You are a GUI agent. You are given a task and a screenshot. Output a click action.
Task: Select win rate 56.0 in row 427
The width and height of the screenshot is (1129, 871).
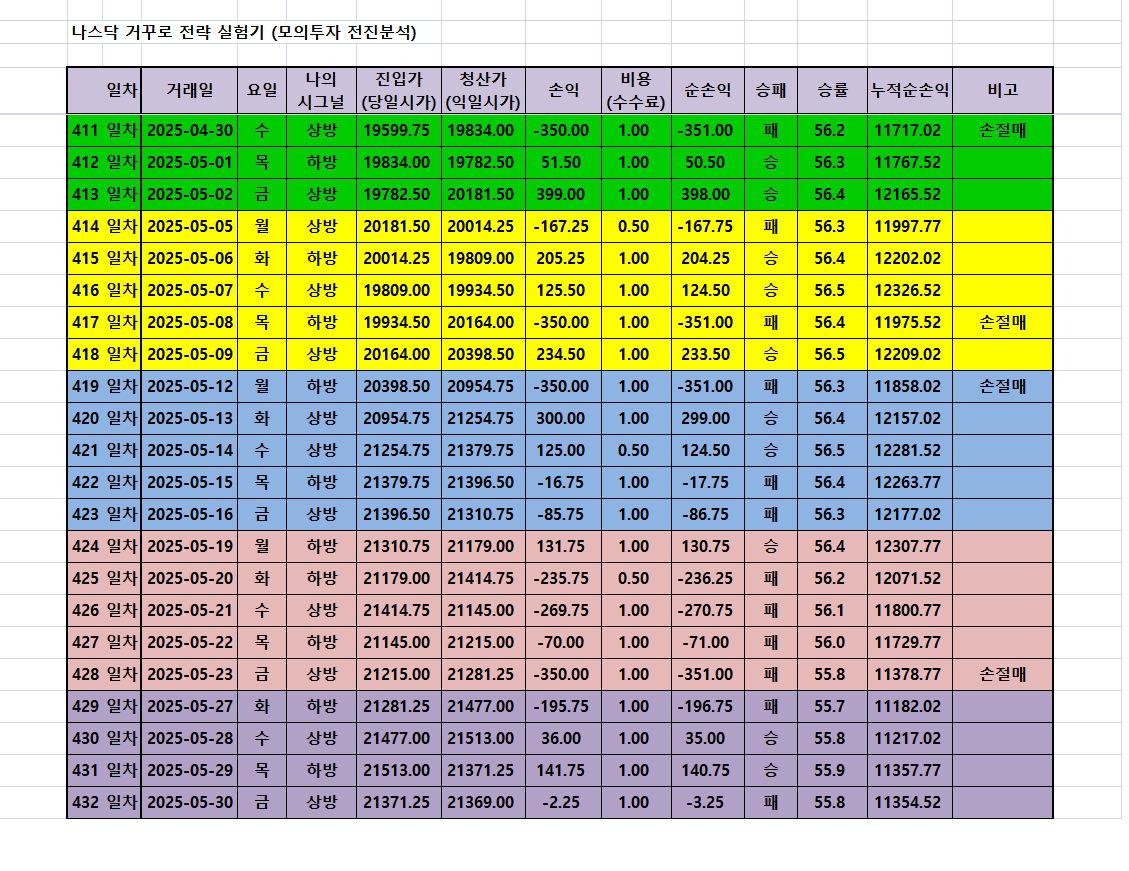pos(832,642)
